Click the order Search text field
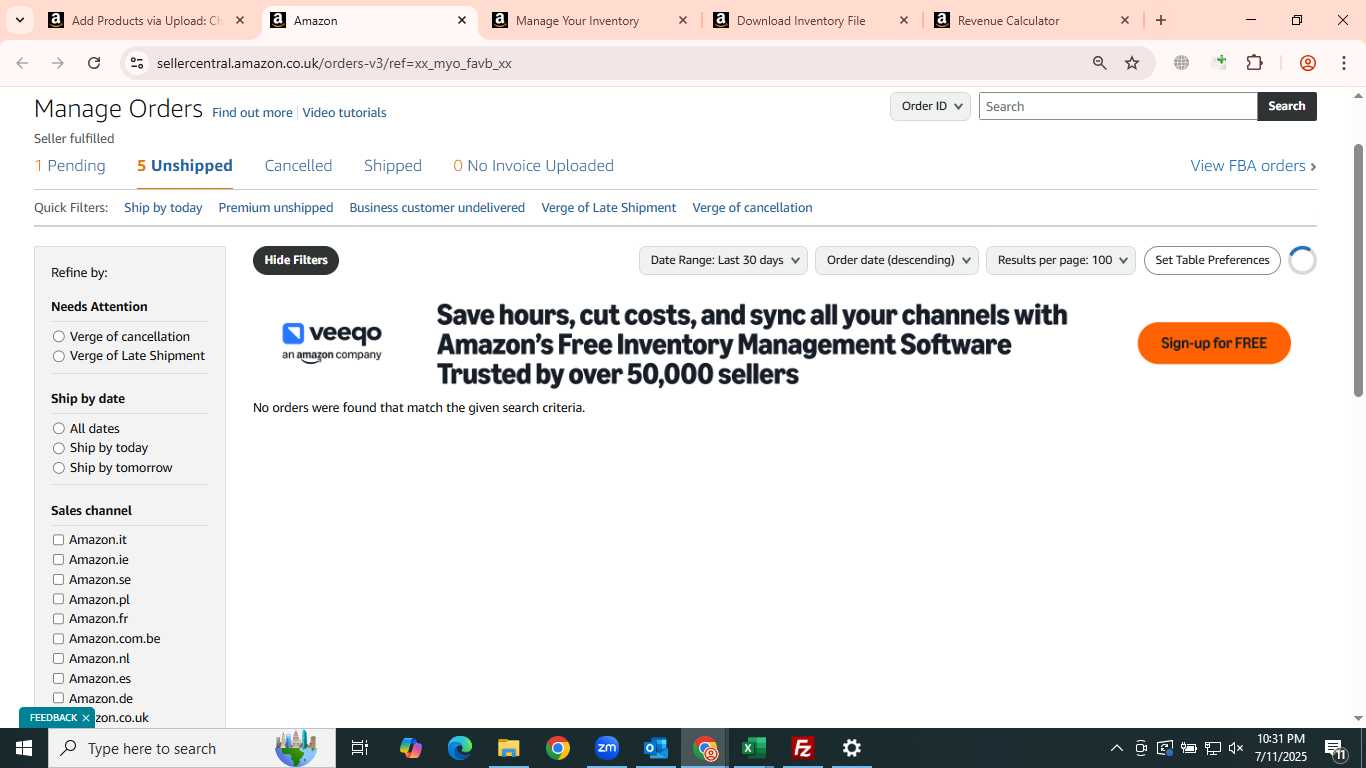Image resolution: width=1366 pixels, height=768 pixels. 1118,106
